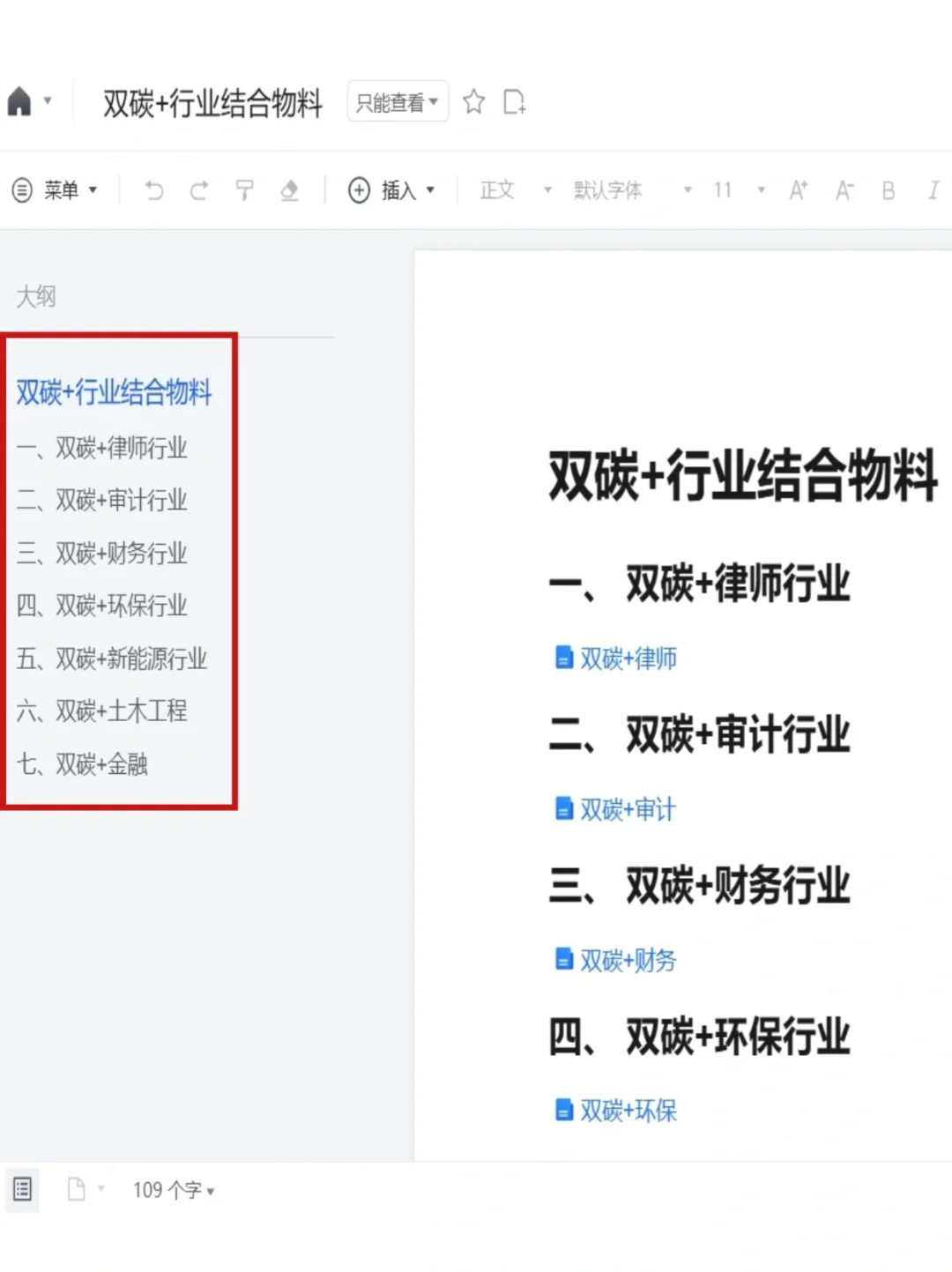Select the format painter tool
The width and height of the screenshot is (952, 1272).
click(x=244, y=190)
